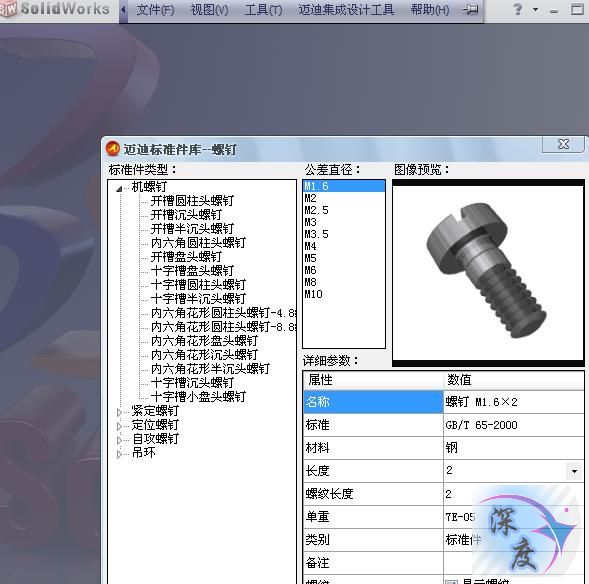589x584 pixels.
Task: Select 十字槽半沉头螺钉 in the tree
Action: (198, 299)
